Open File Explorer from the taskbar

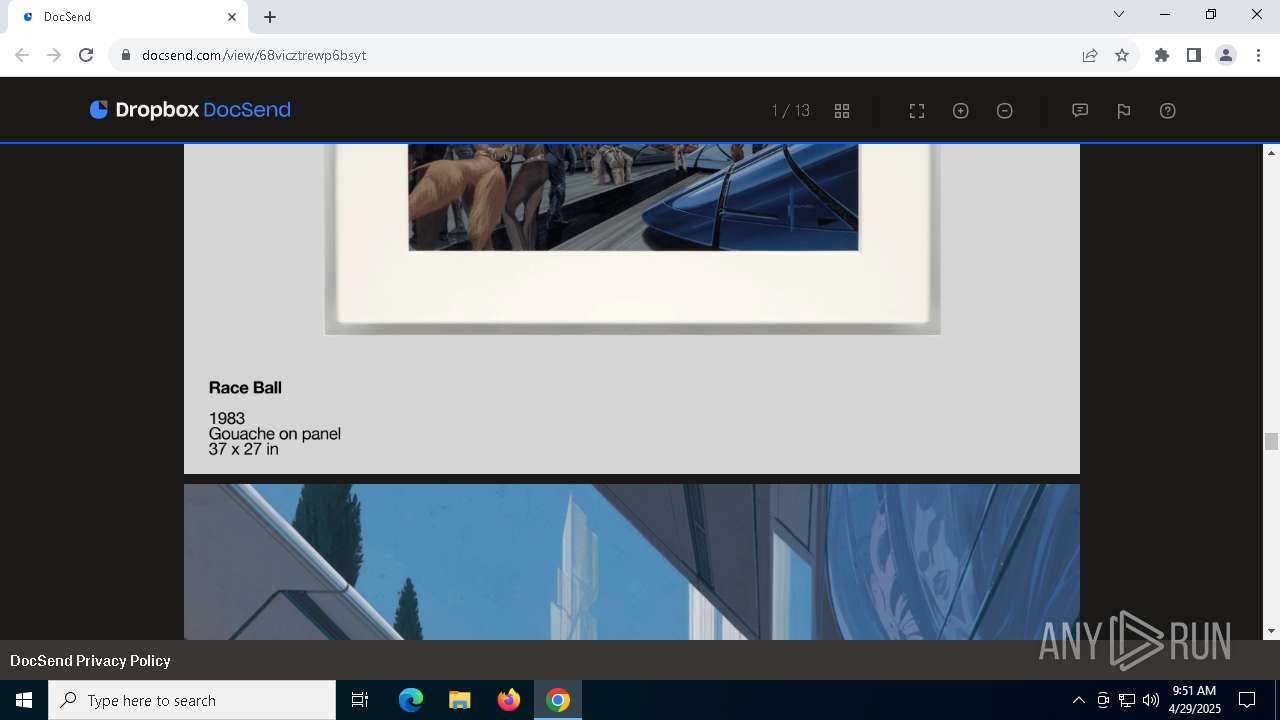click(x=460, y=700)
